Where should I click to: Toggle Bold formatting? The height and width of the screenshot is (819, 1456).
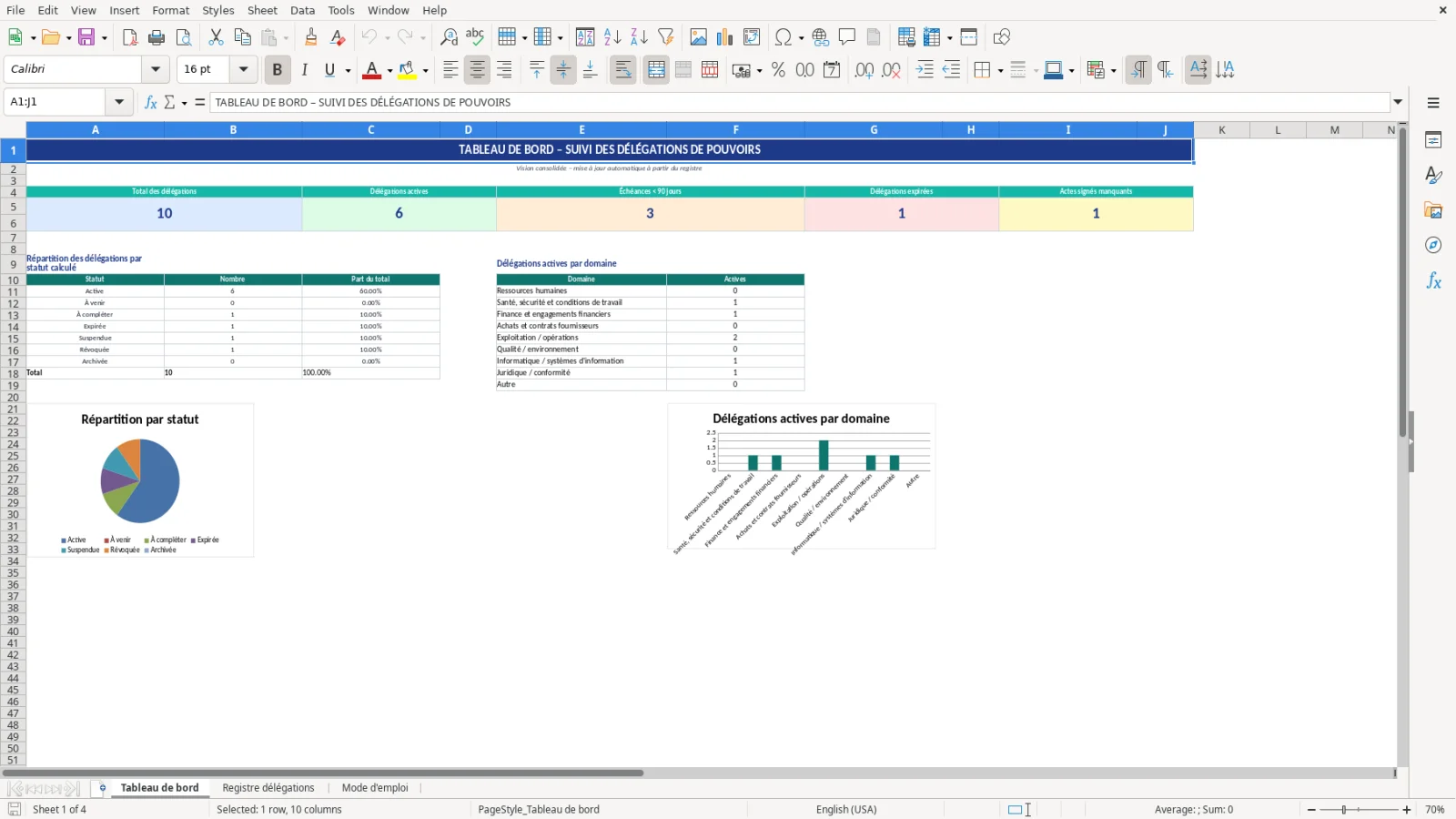click(x=278, y=70)
